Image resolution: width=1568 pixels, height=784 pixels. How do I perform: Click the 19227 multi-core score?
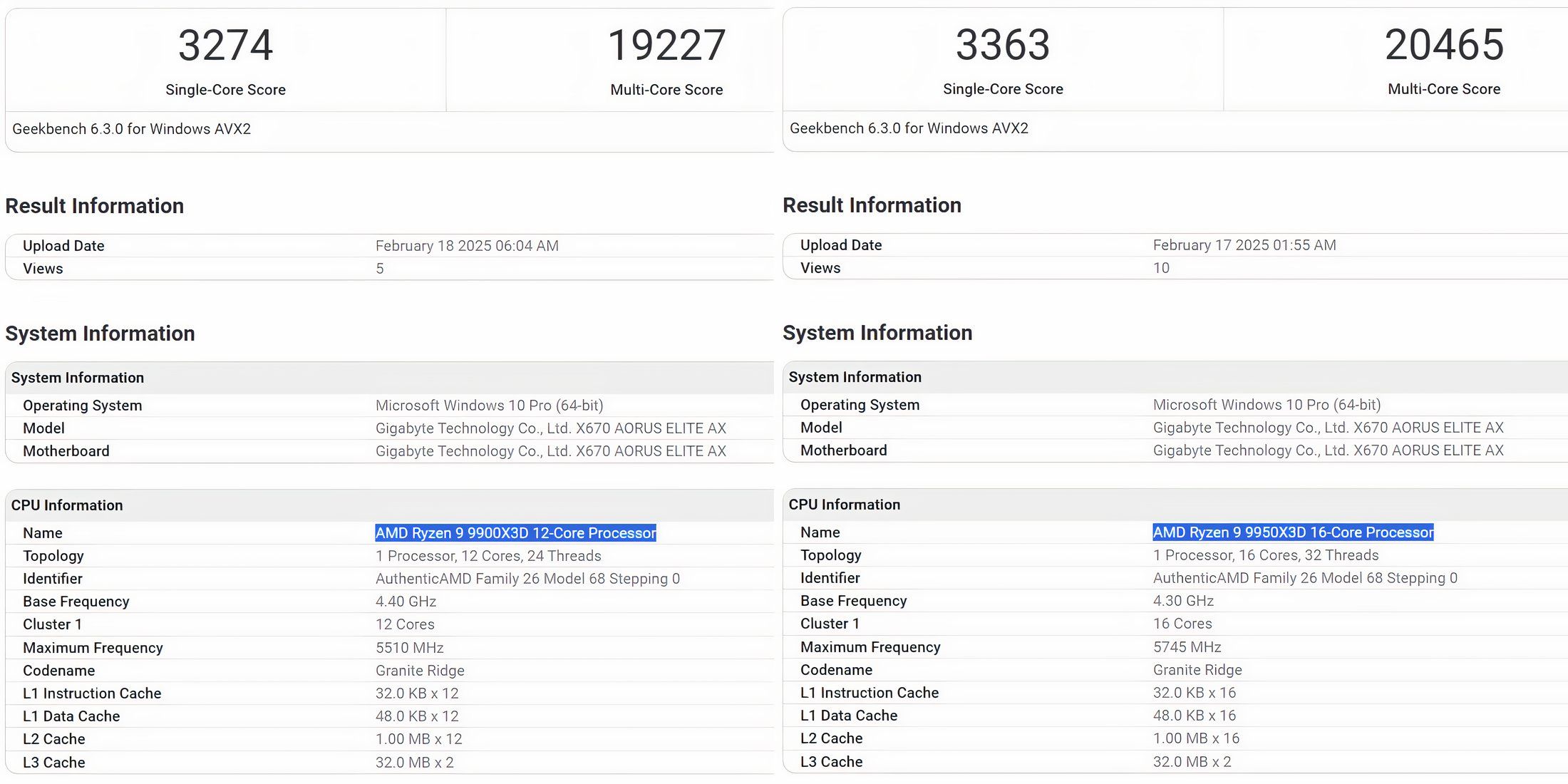666,46
